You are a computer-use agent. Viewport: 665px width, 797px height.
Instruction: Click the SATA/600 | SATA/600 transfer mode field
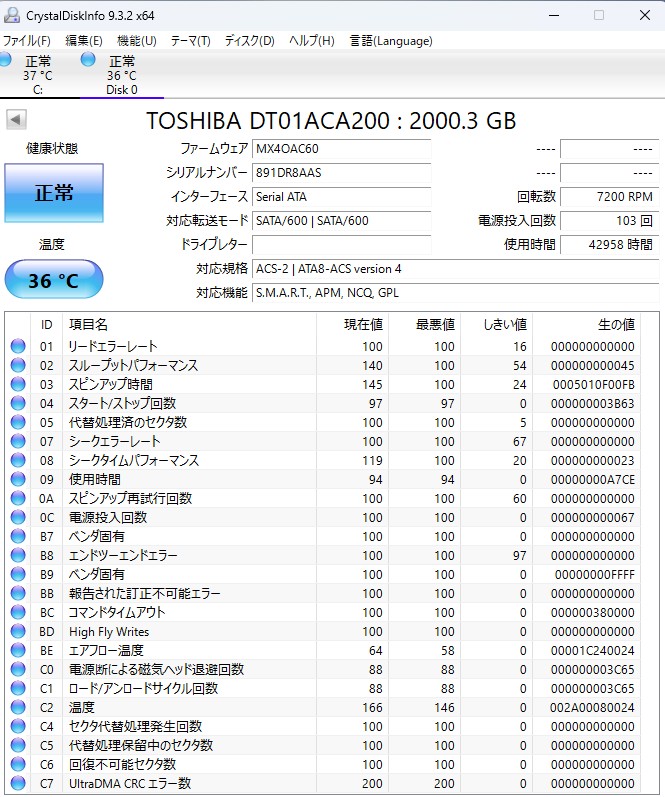342,221
